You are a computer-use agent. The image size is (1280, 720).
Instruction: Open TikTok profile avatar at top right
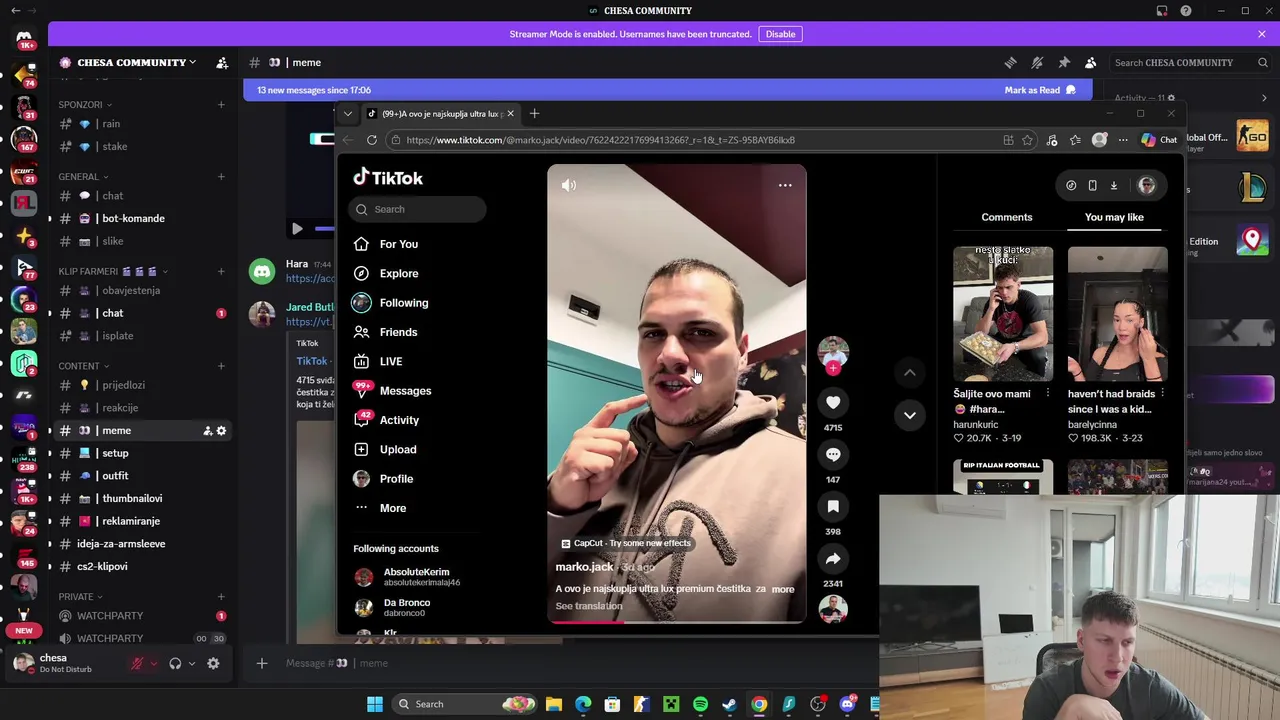pyautogui.click(x=1147, y=185)
